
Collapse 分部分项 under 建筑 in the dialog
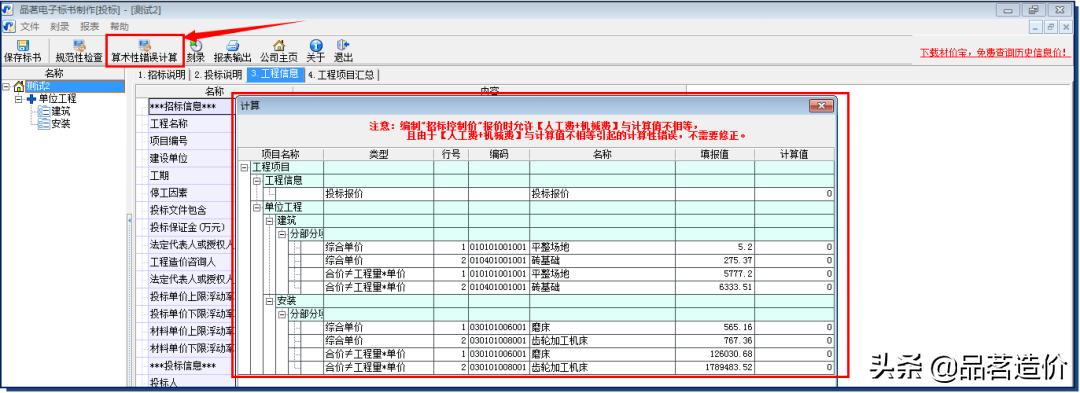click(282, 234)
